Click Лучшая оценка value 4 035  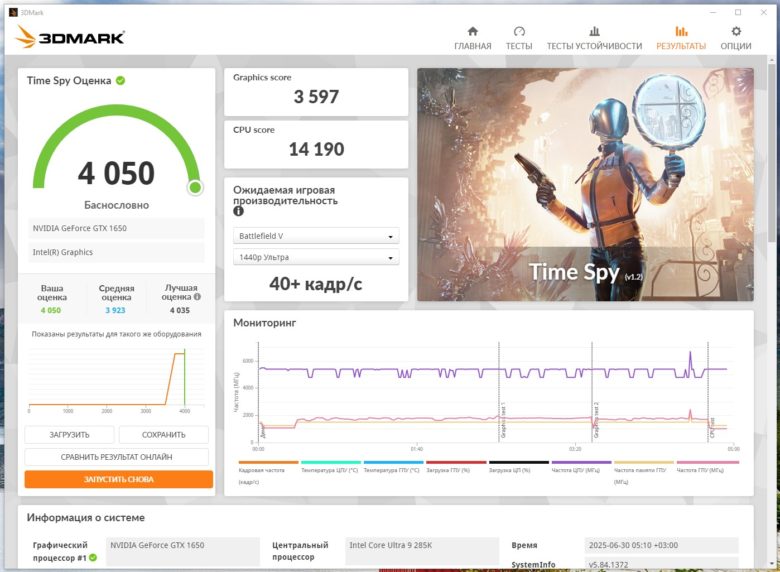pyautogui.click(x=180, y=310)
